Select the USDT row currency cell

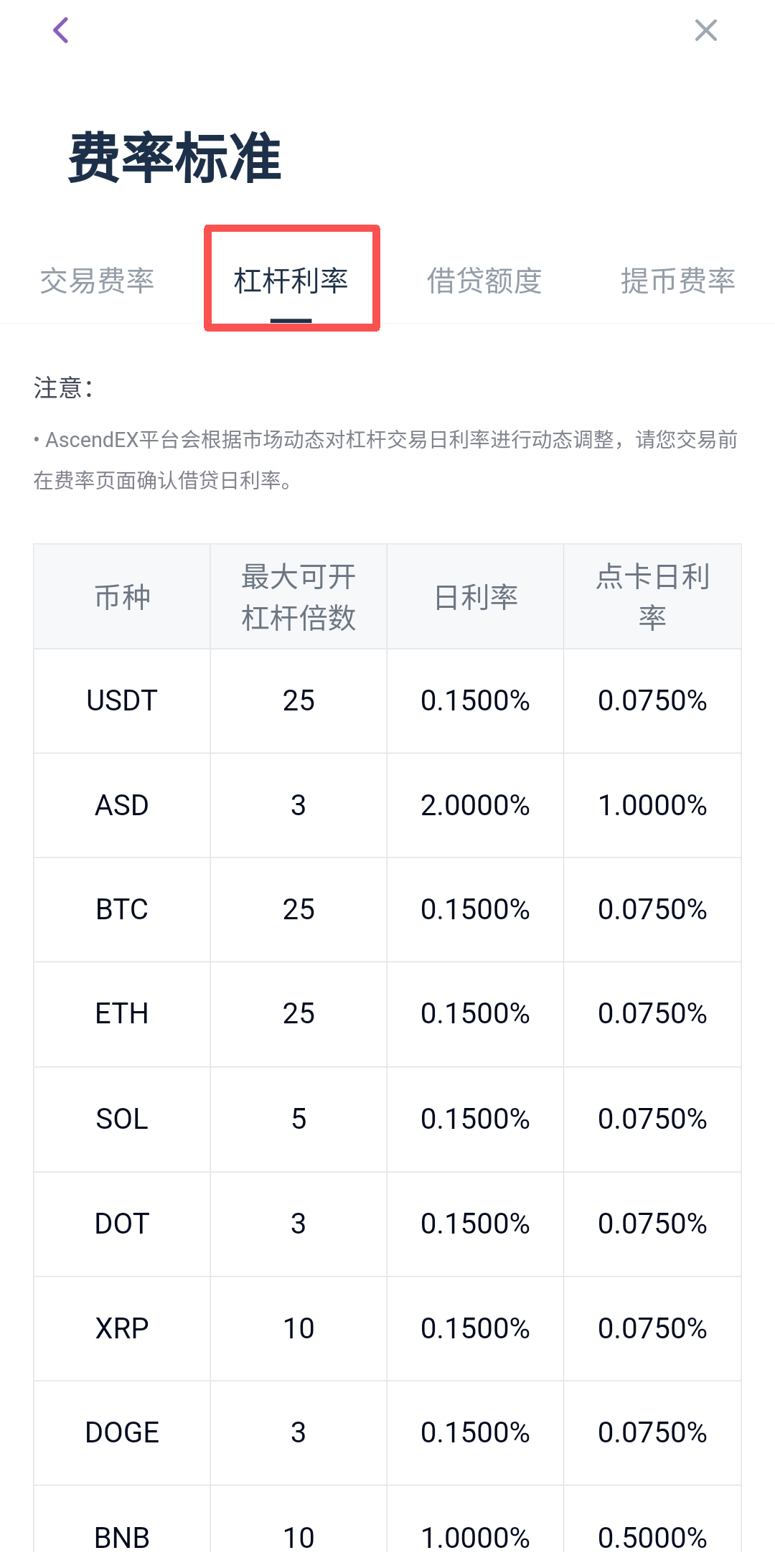[122, 700]
